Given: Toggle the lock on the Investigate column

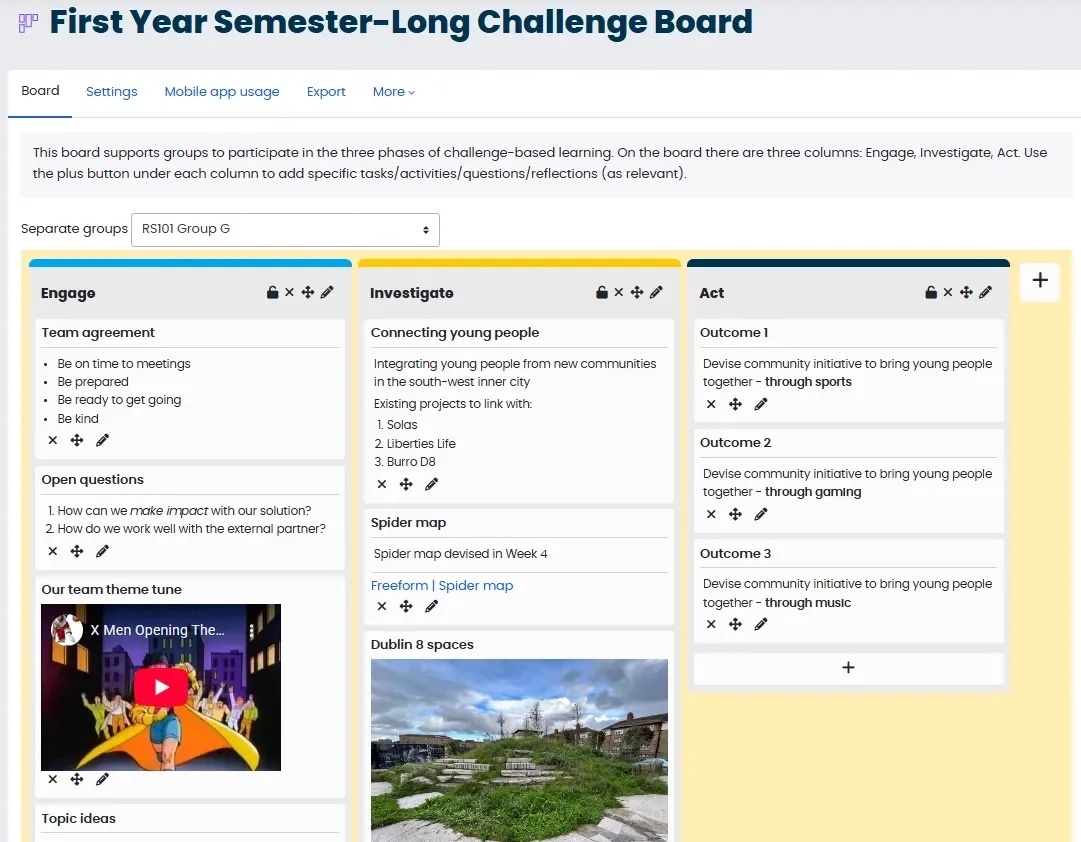Looking at the screenshot, I should click(602, 292).
